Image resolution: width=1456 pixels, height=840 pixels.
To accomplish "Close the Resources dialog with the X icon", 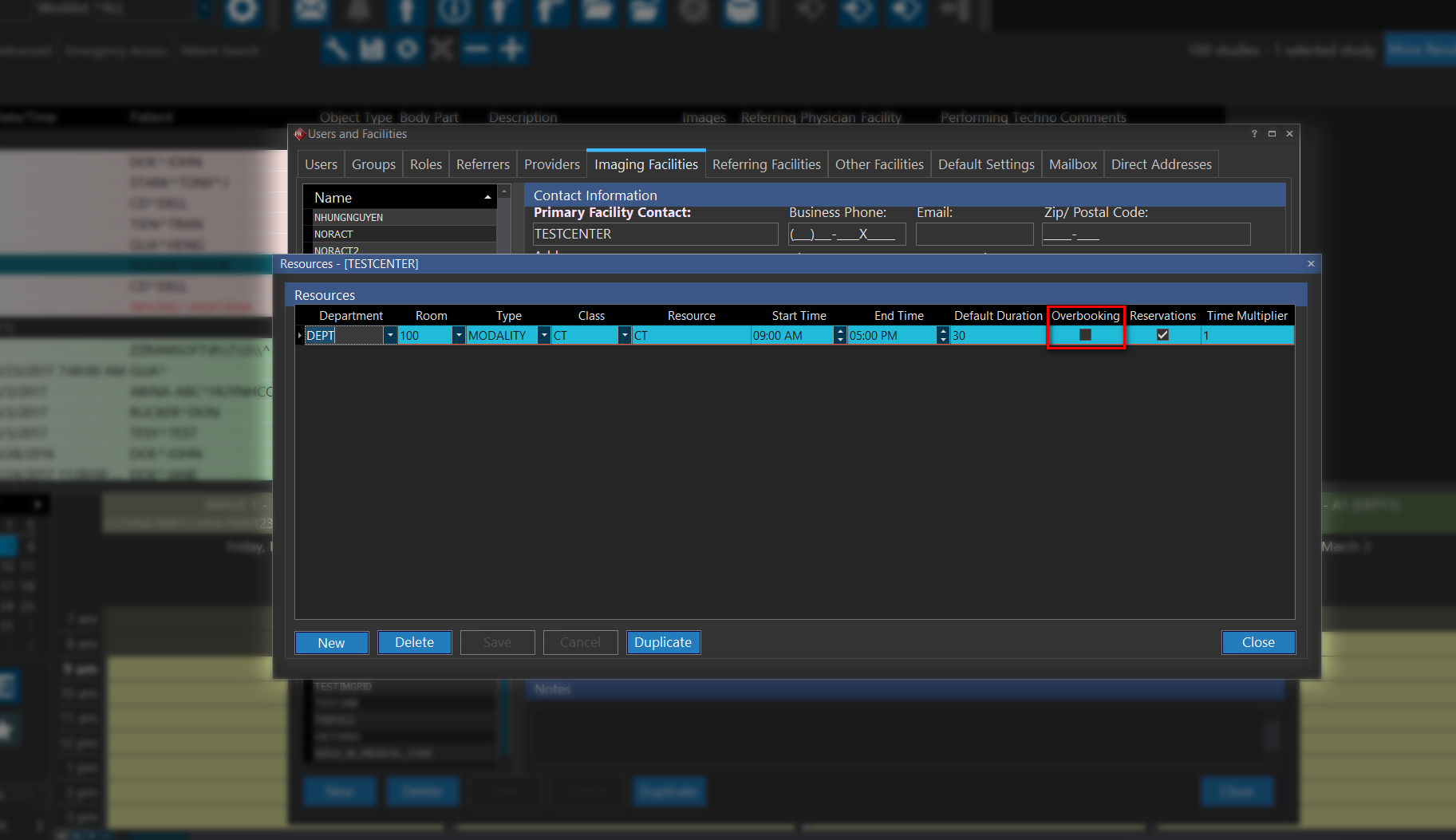I will (1311, 264).
